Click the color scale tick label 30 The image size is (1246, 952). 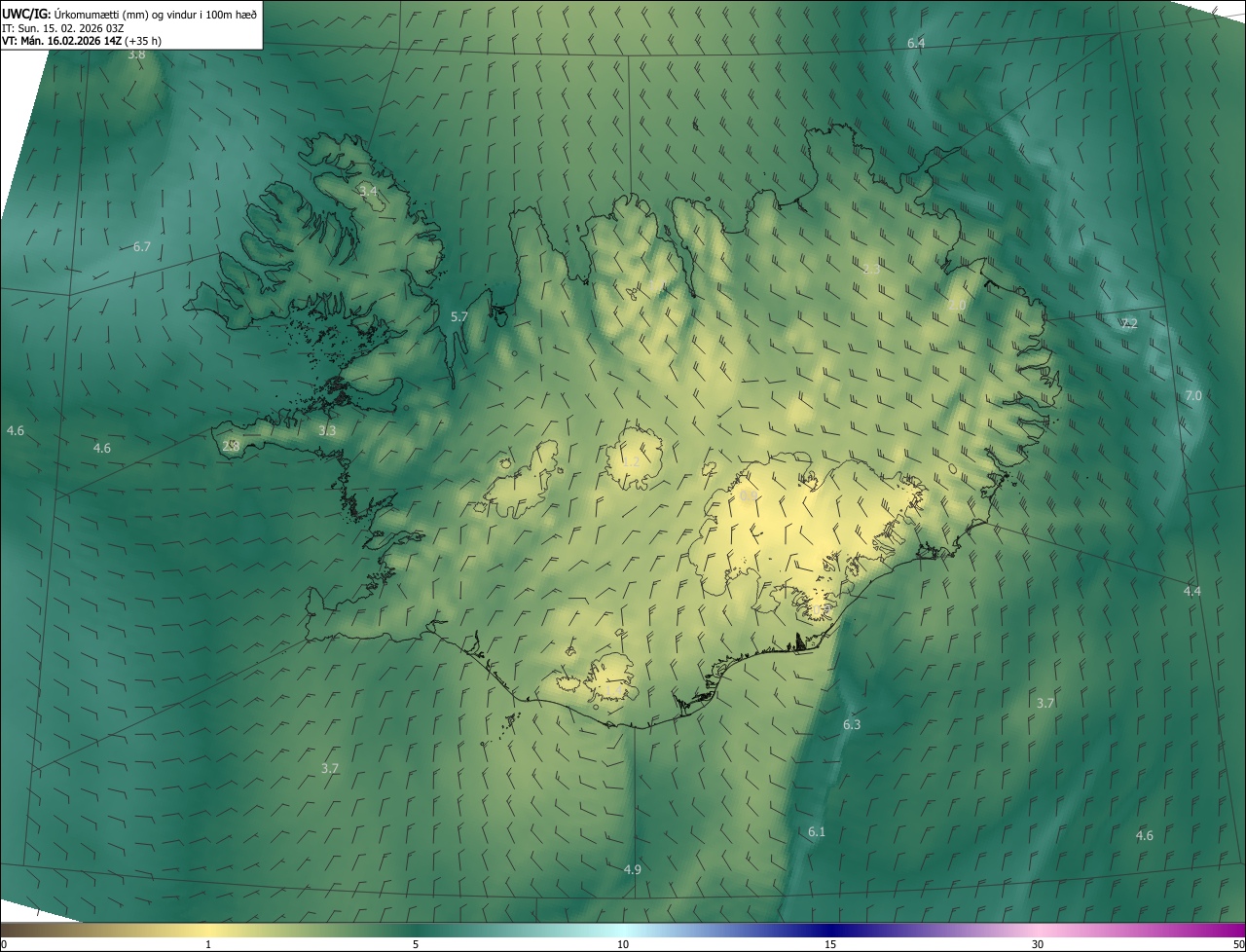(x=1038, y=944)
